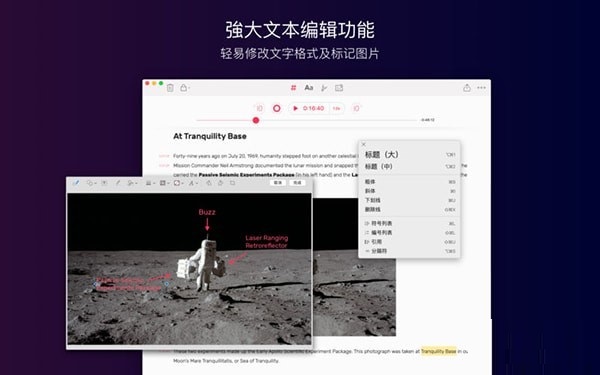600x375 pixels.
Task: Choose 编号列表 numbered list
Action: coord(409,232)
